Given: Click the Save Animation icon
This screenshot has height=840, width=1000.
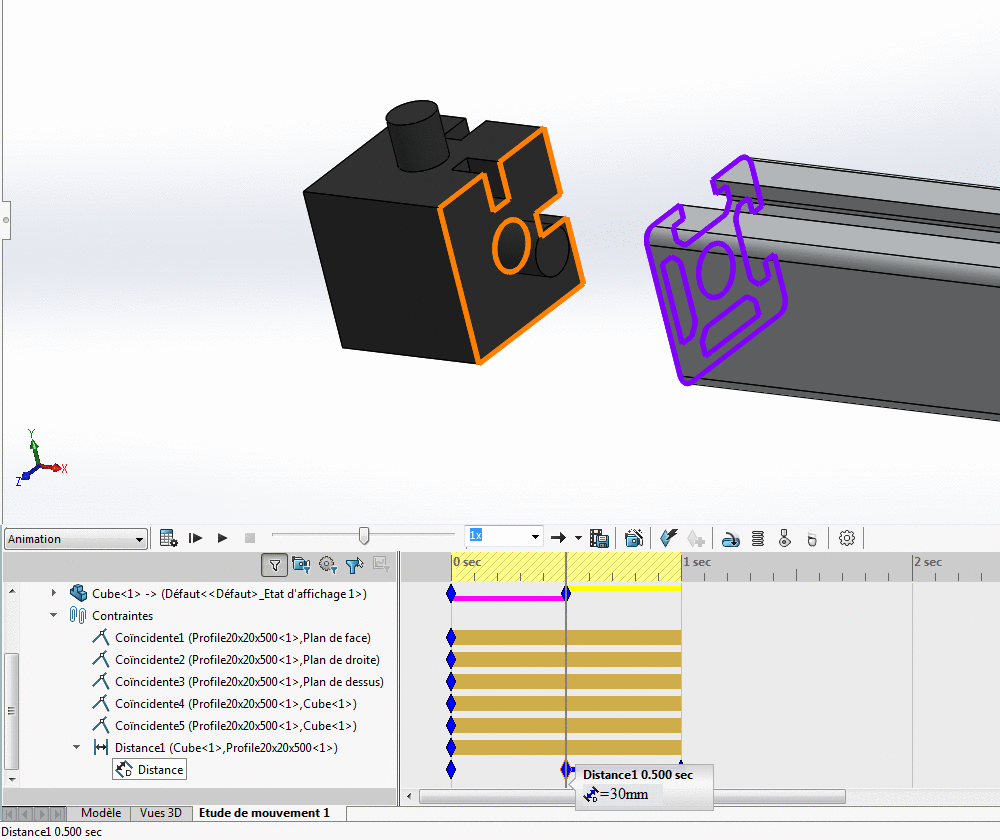Looking at the screenshot, I should coord(600,538).
